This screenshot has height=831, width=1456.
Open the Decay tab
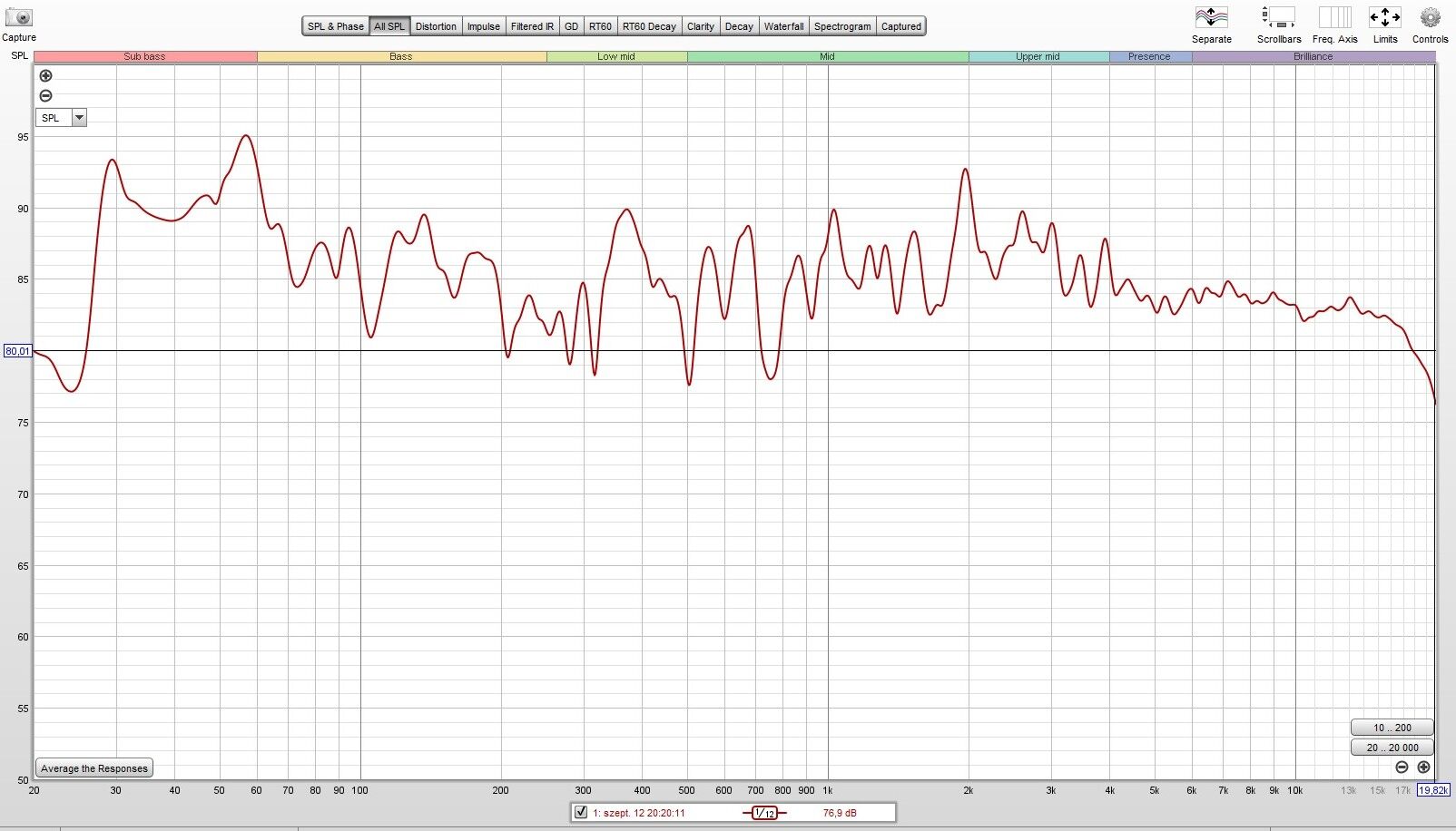(x=739, y=26)
